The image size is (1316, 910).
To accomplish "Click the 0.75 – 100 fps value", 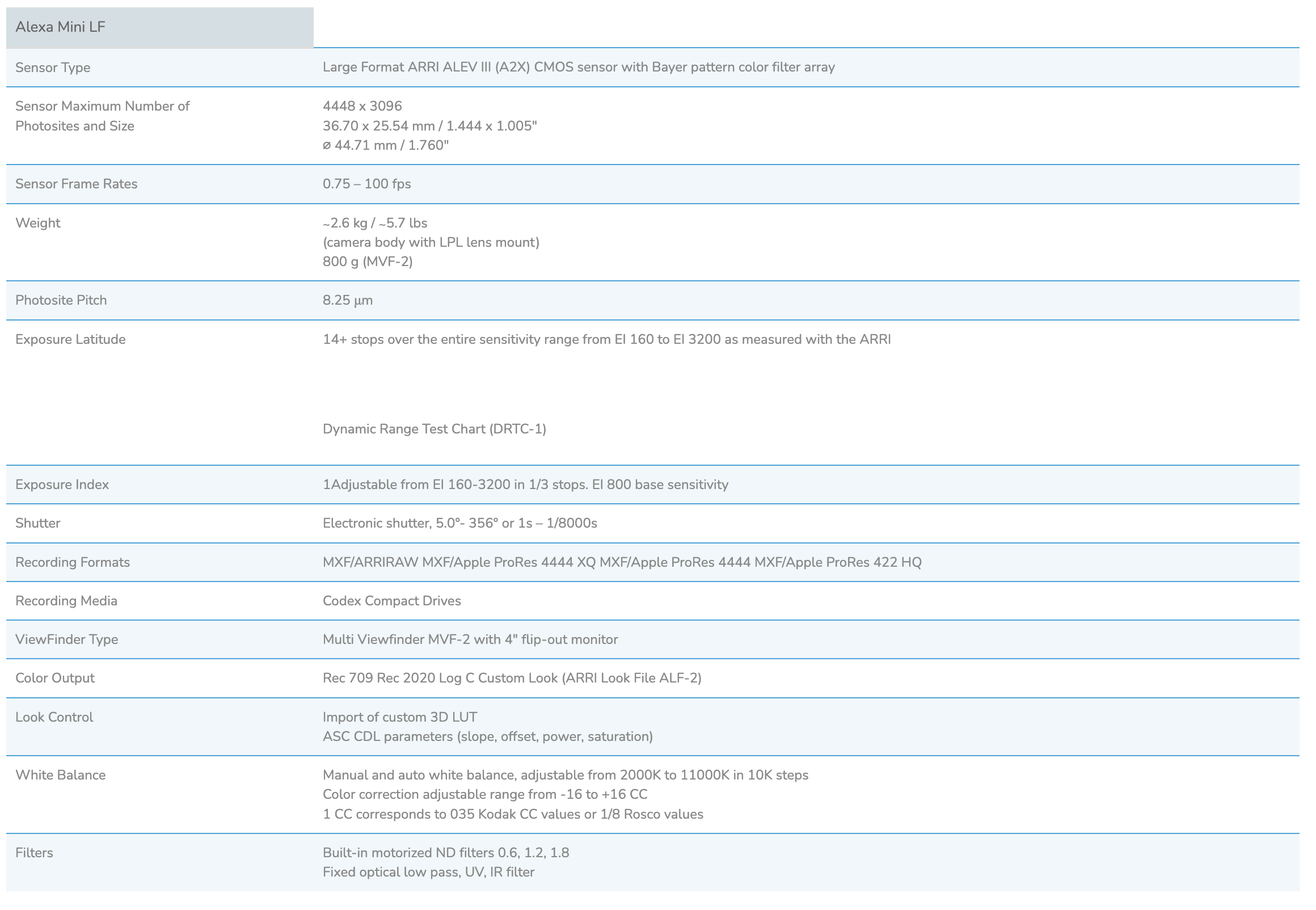I will point(367,184).
